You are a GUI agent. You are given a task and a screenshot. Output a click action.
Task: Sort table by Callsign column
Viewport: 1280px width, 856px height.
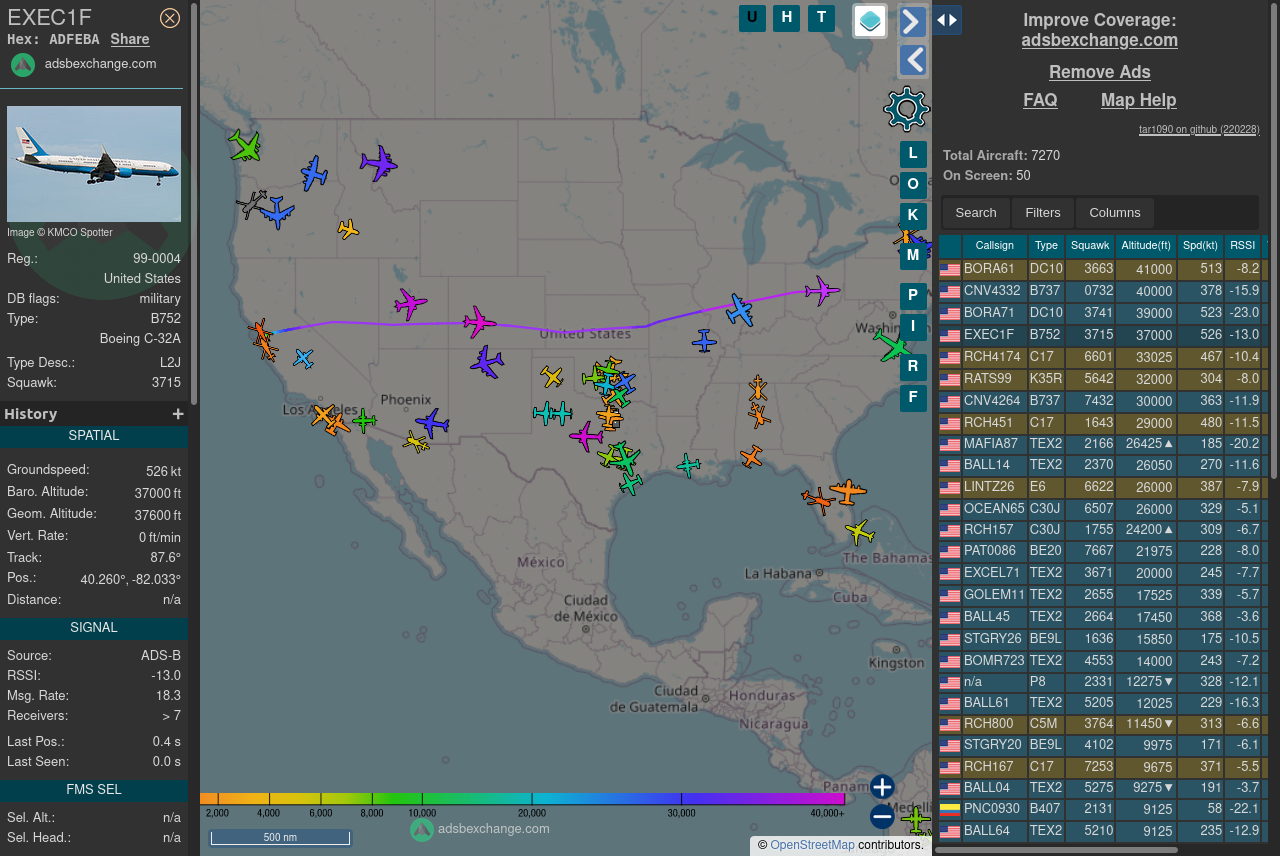tap(995, 246)
